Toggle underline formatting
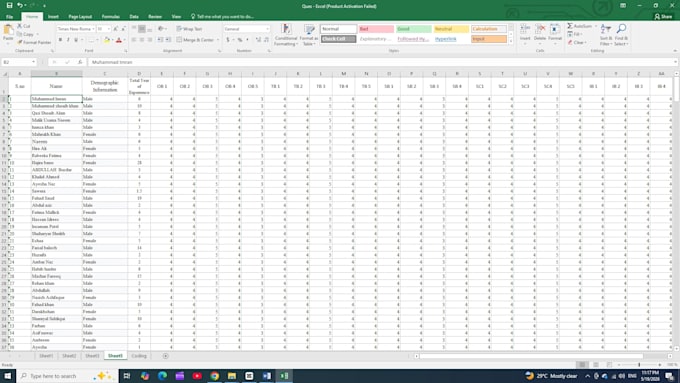This screenshot has height=383, width=680. 76,40
